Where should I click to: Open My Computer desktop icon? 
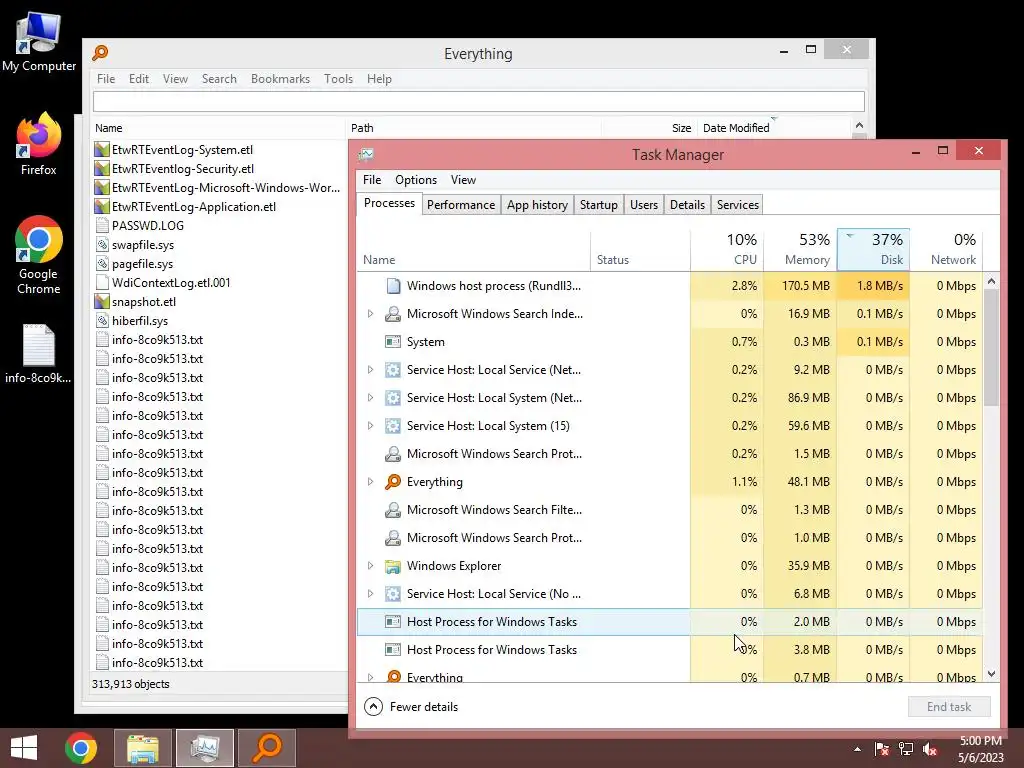pyautogui.click(x=39, y=42)
